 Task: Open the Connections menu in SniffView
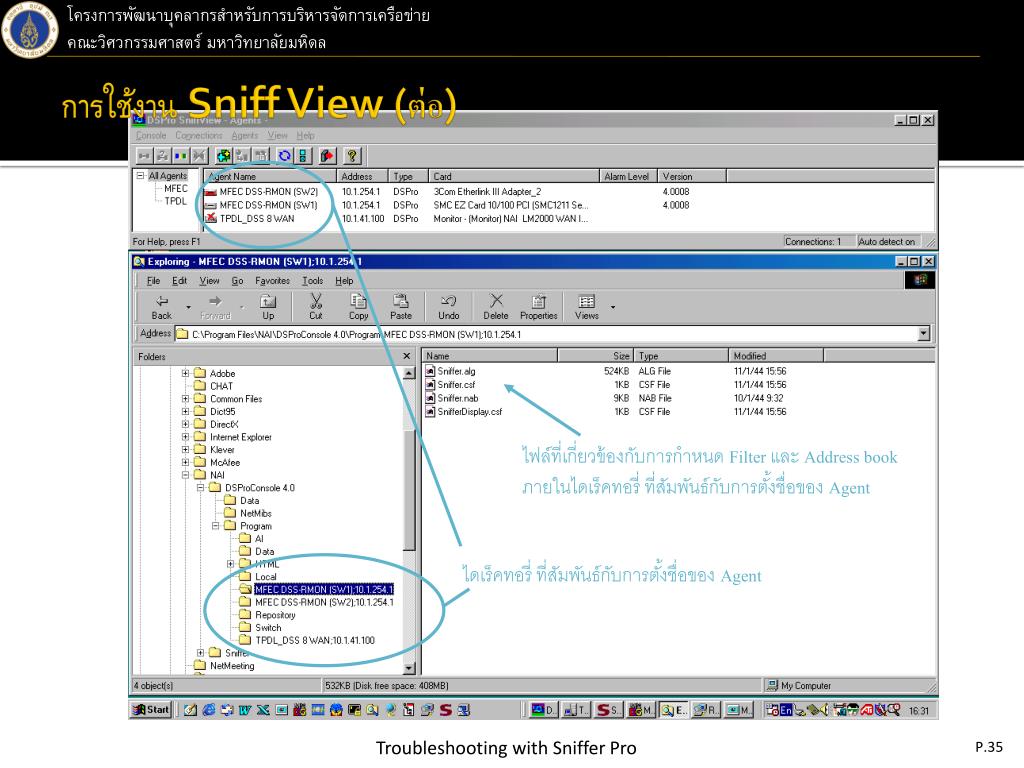(199, 135)
